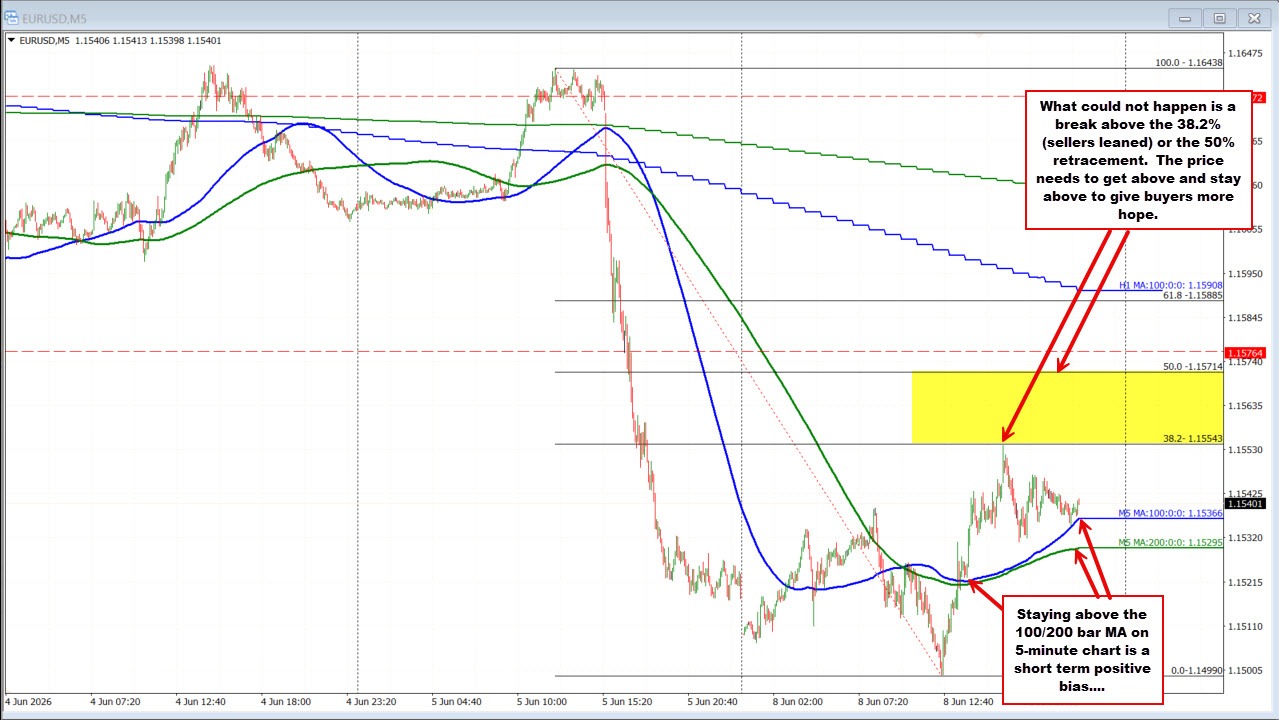Click the 1.15005 price scale value
1279x720 pixels.
pyautogui.click(x=1246, y=670)
